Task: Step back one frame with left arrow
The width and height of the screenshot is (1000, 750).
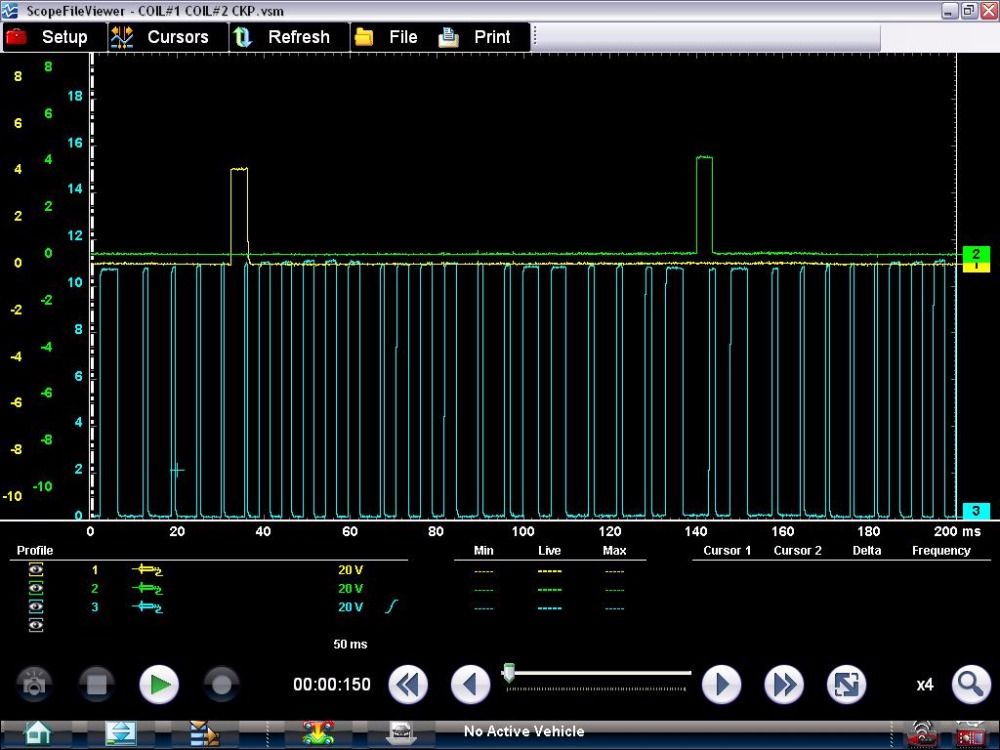Action: coord(471,685)
